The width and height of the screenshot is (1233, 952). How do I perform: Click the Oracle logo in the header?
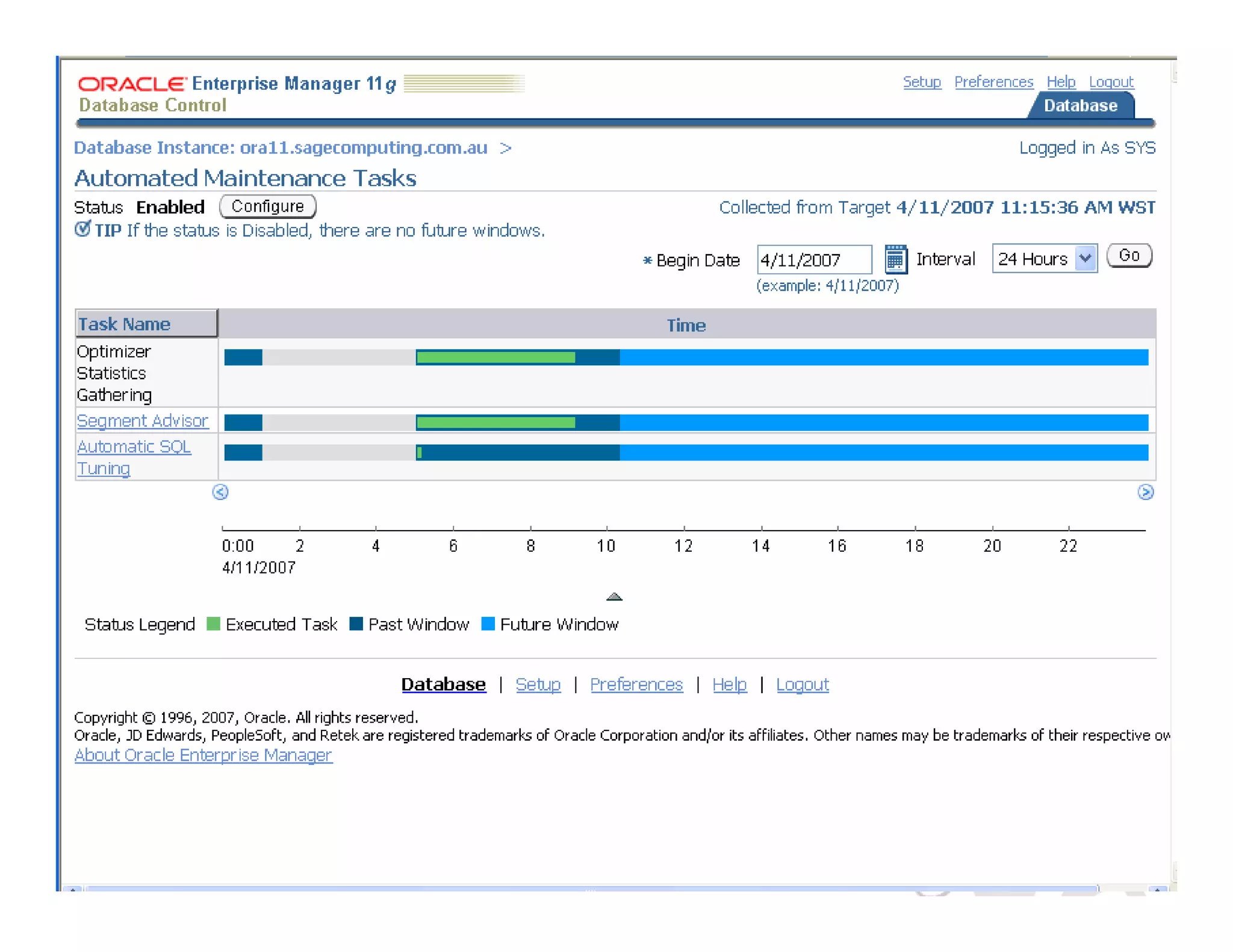132,84
